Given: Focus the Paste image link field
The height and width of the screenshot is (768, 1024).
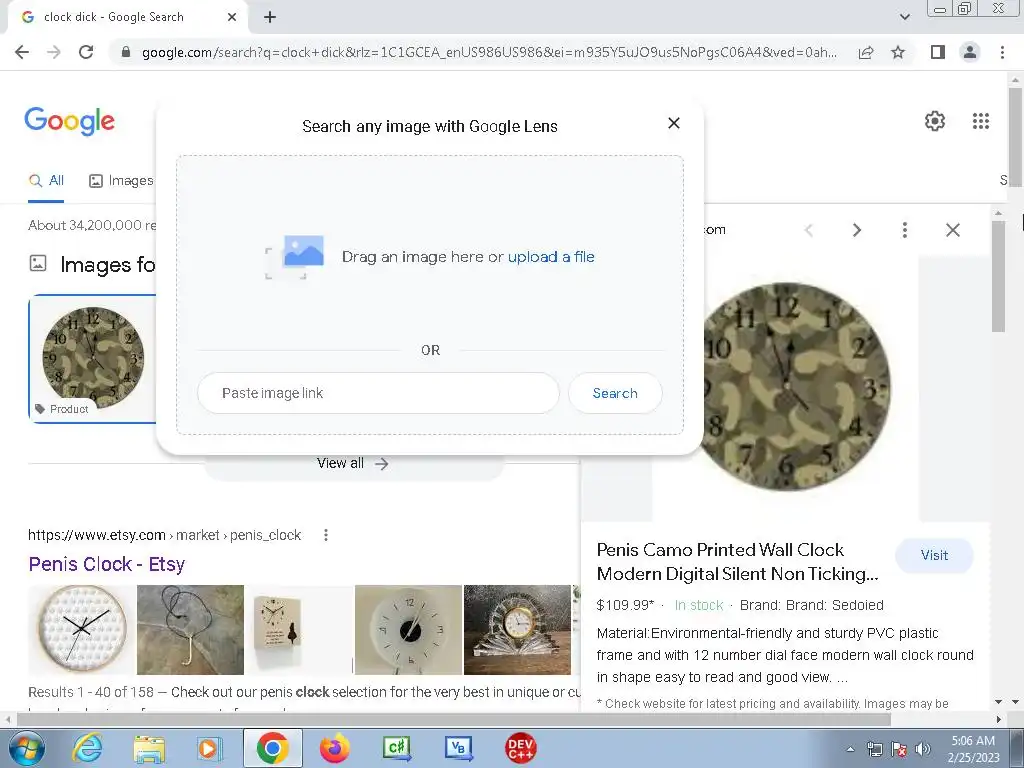Looking at the screenshot, I should (x=378, y=393).
